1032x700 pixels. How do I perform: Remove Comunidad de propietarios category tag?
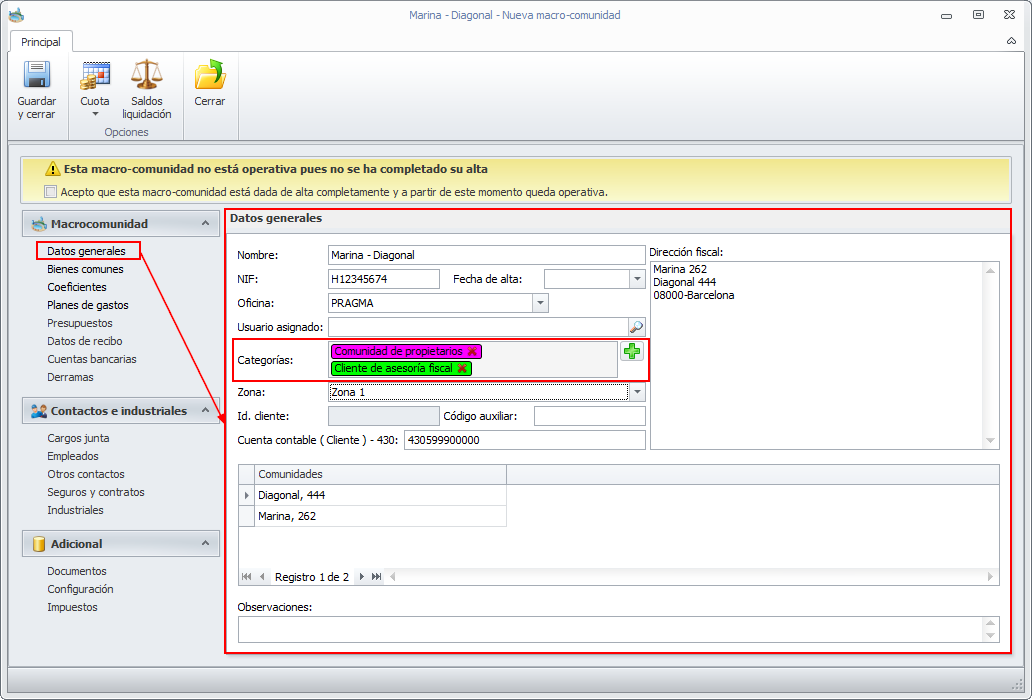[x=472, y=351]
